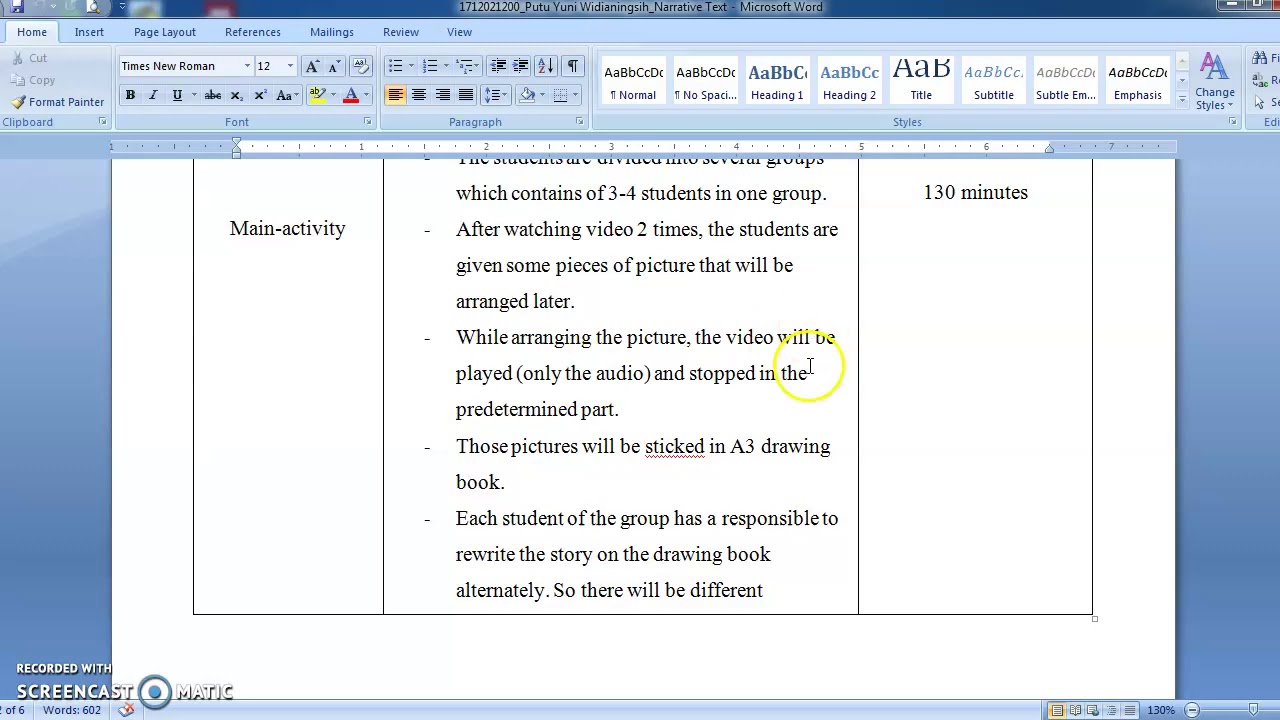Click Print Layout view icon
The height and width of the screenshot is (720, 1280).
[1057, 710]
